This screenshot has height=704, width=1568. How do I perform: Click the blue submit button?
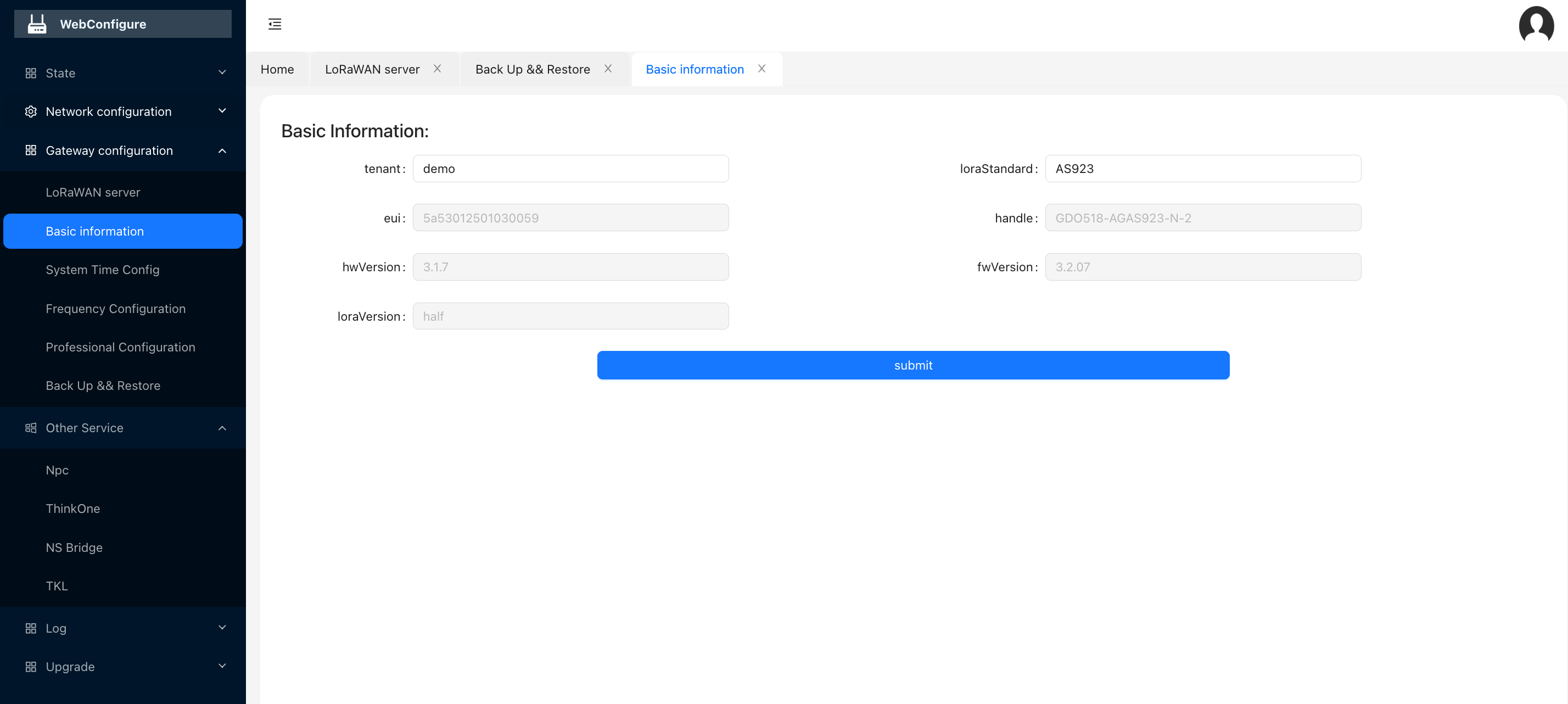click(x=913, y=365)
